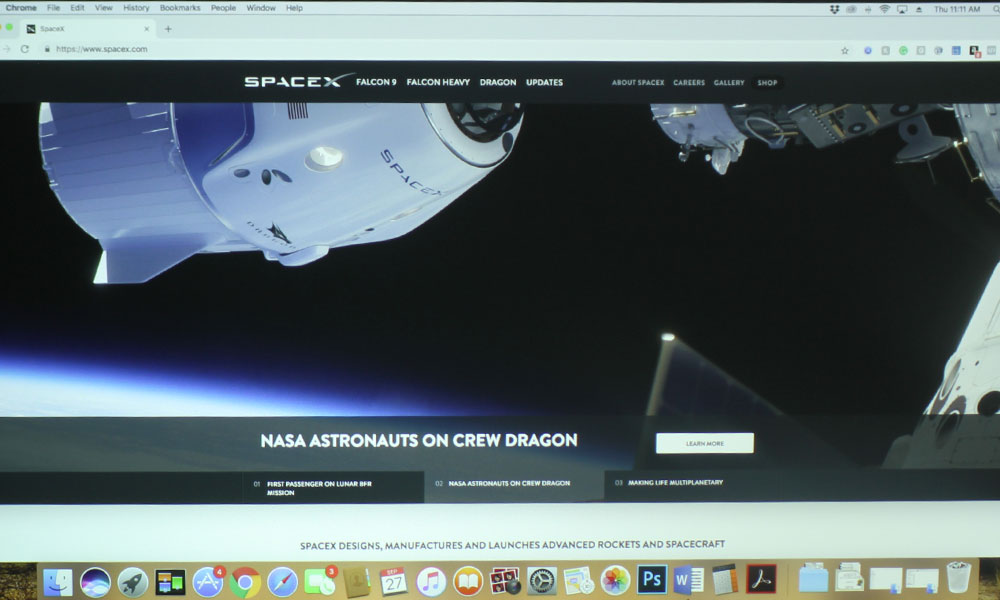Open blue folder stack in dock
Screen dimensions: 1000x600
(813, 578)
